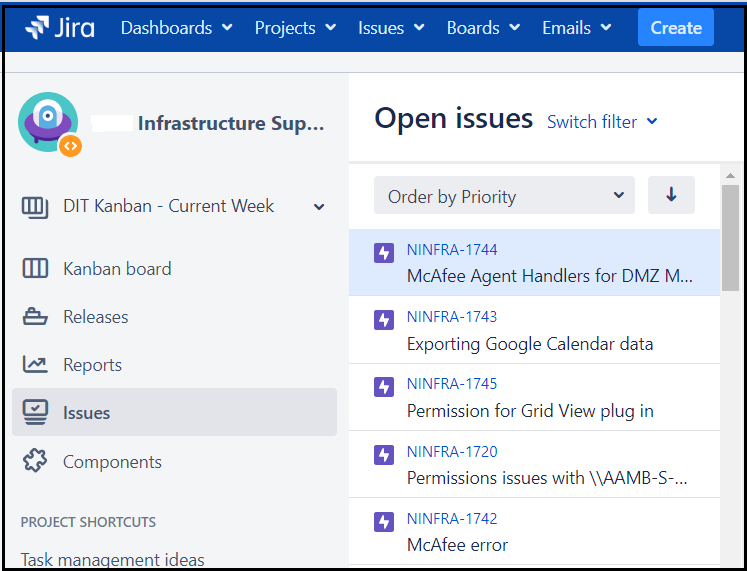The width and height of the screenshot is (747, 571).
Task: Click issue type icon for NINFRA-1742
Action: [x=384, y=522]
